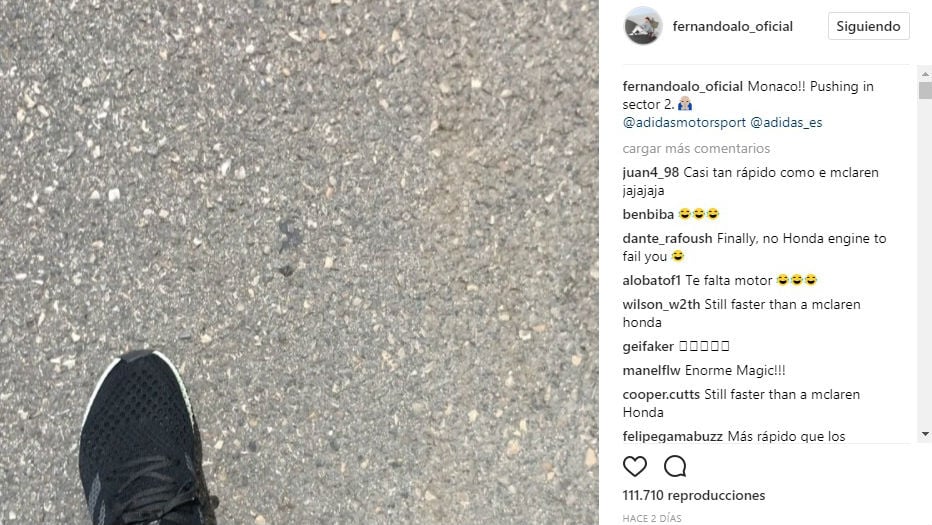This screenshot has width=932, height=525.
Task: Open the fernandoalo_oficial profile avatar
Action: click(643, 26)
